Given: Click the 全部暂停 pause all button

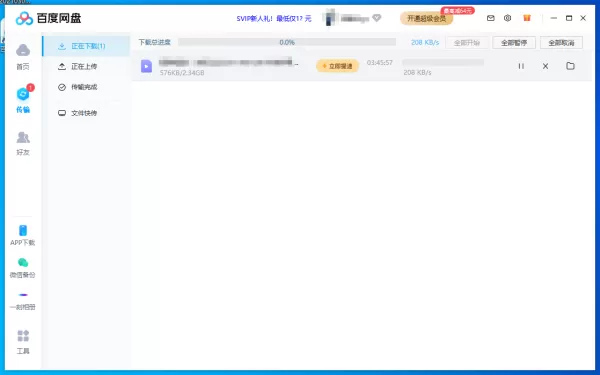Looking at the screenshot, I should point(514,42).
